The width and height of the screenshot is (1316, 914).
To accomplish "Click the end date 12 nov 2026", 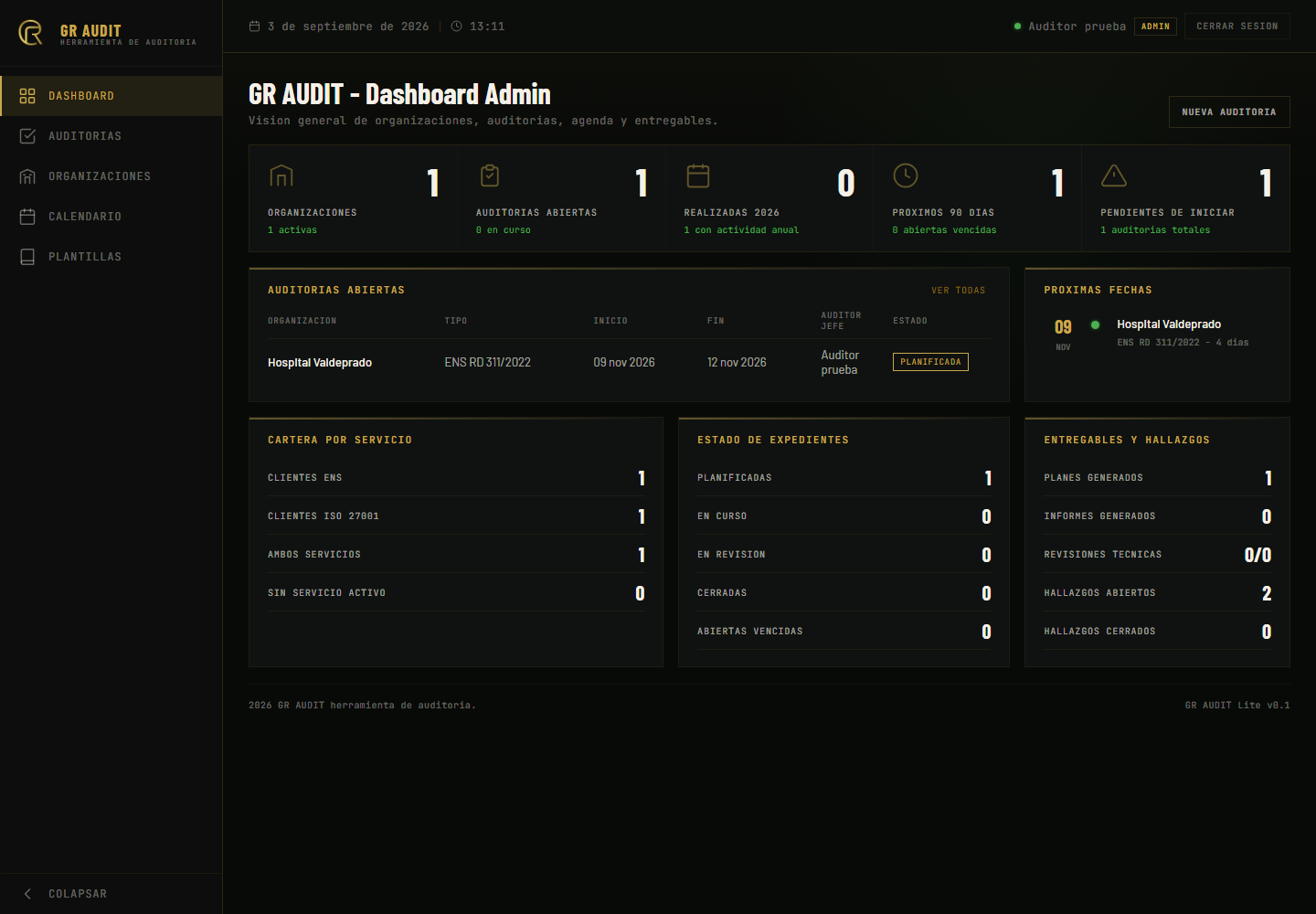I will tap(737, 363).
